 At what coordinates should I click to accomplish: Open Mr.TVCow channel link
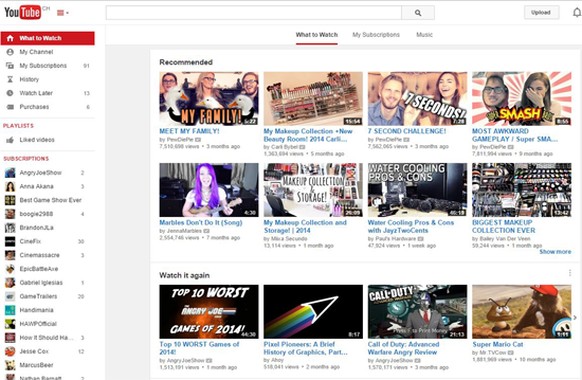(493, 353)
